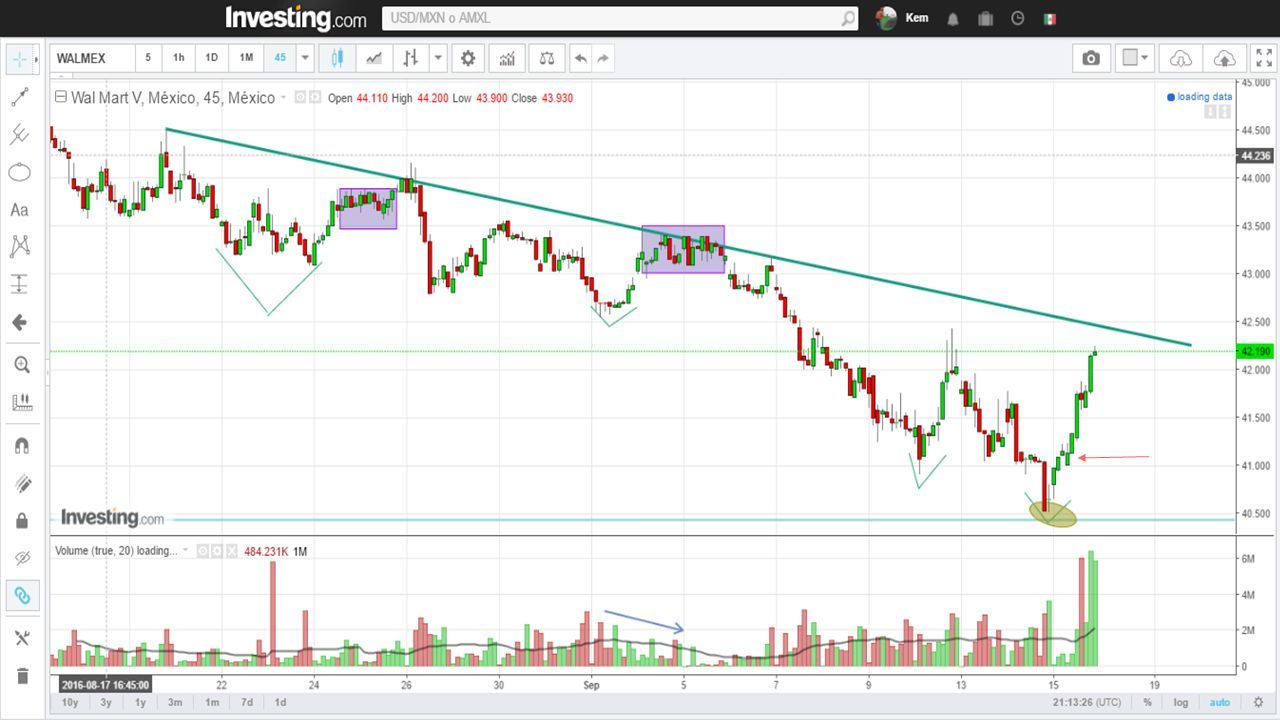
Task: Activate the zoom-in magnifier tool
Action: click(20, 365)
